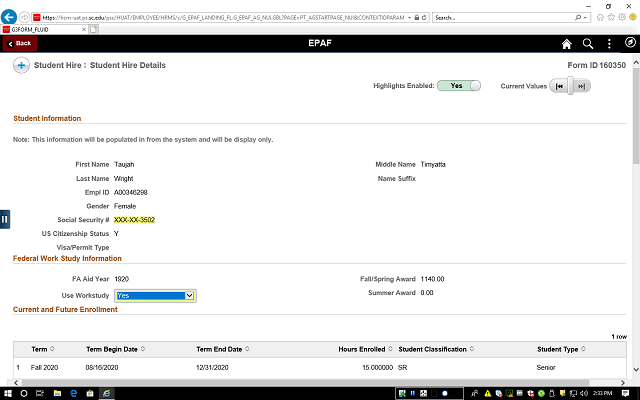Click the First Name Taujah value

pos(124,164)
